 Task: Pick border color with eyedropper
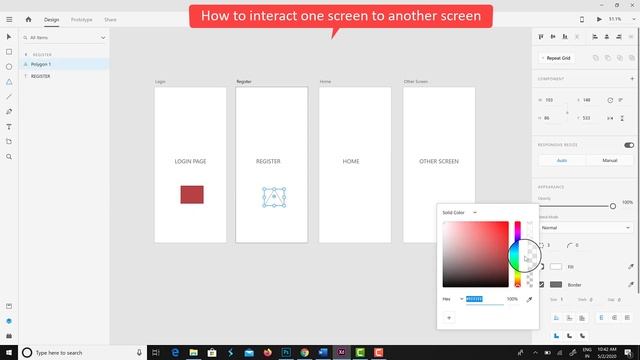(x=631, y=284)
